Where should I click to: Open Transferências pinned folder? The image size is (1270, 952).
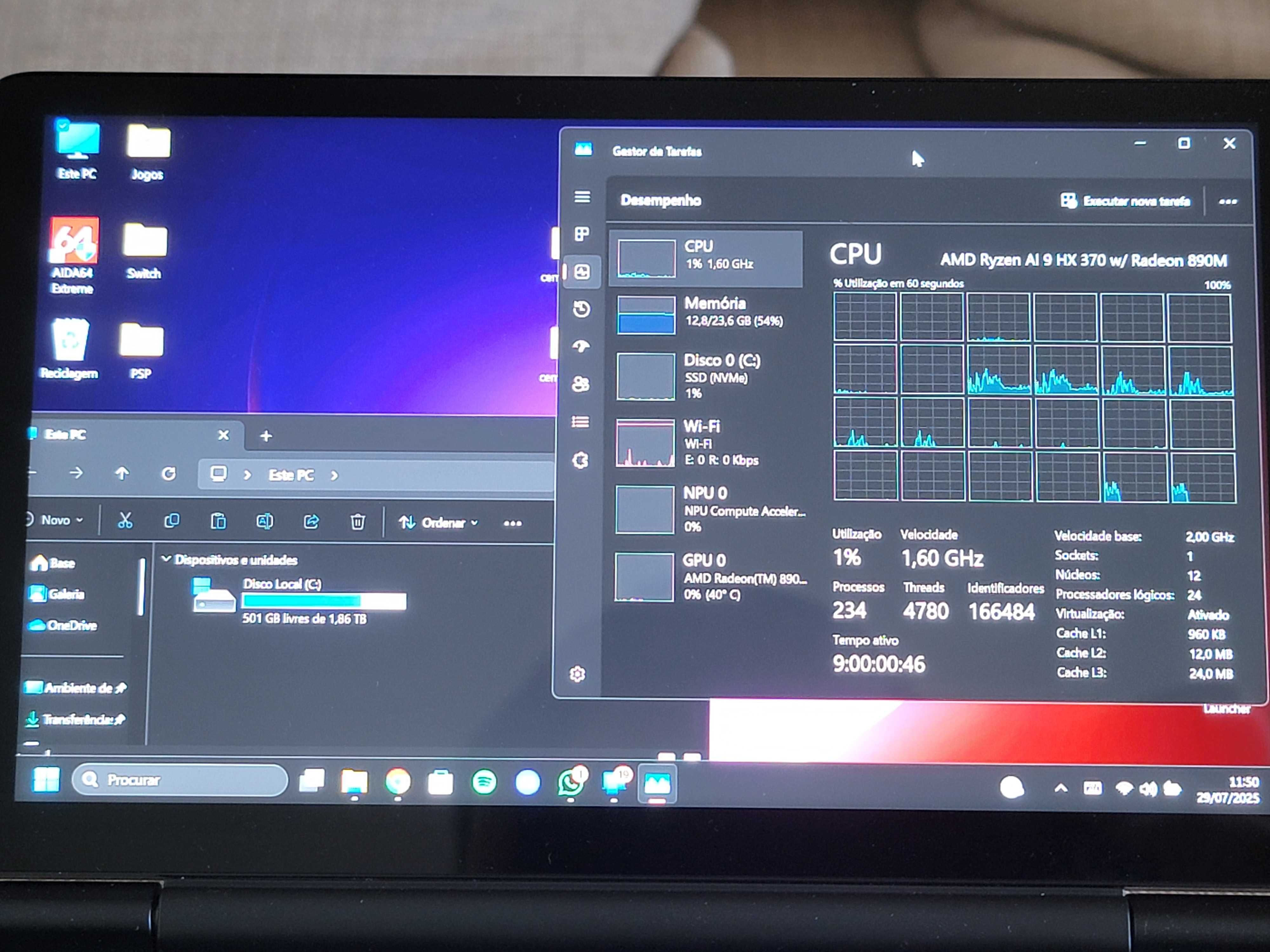tap(75, 719)
